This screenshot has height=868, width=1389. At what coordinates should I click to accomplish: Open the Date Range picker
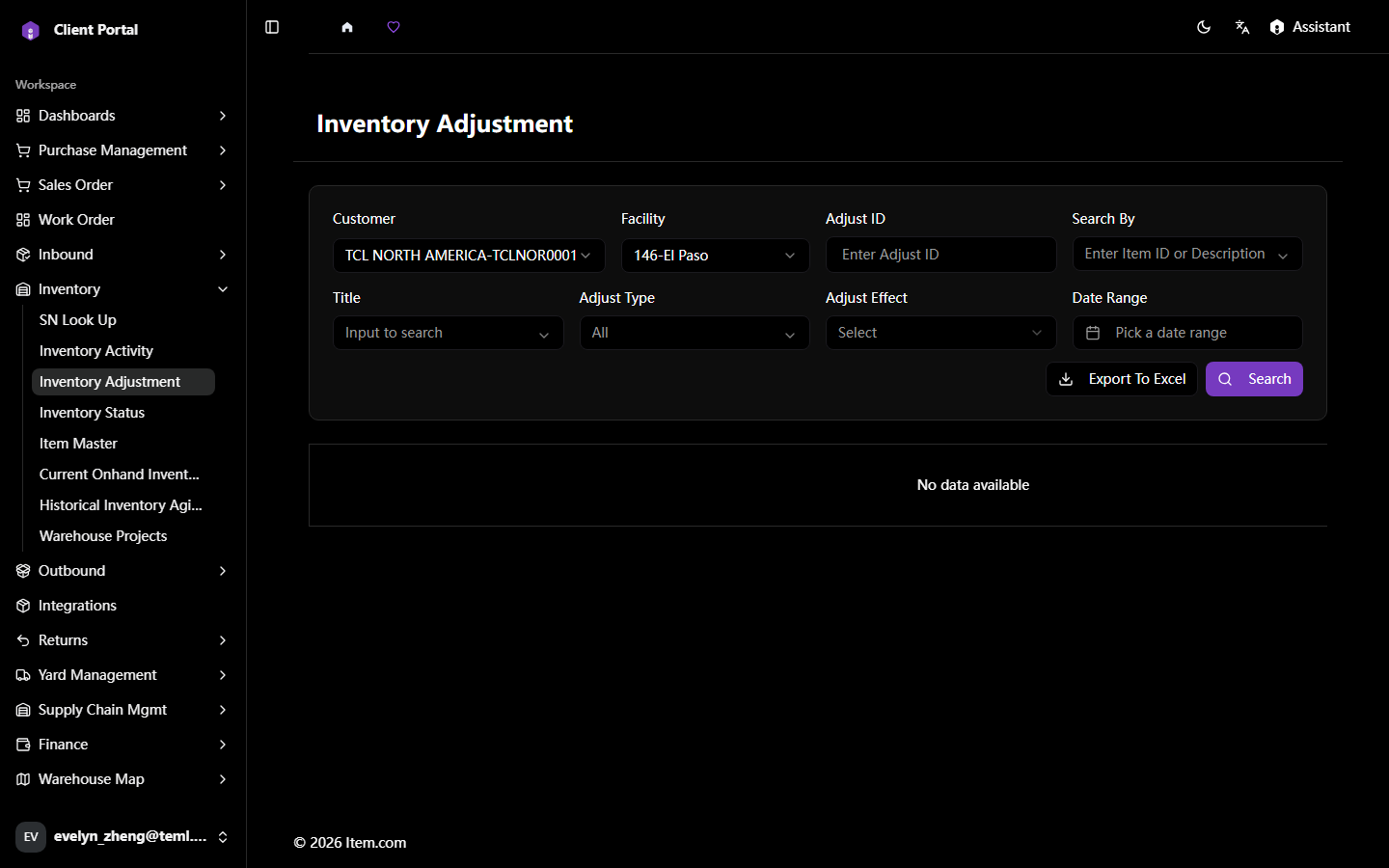pos(1187,333)
